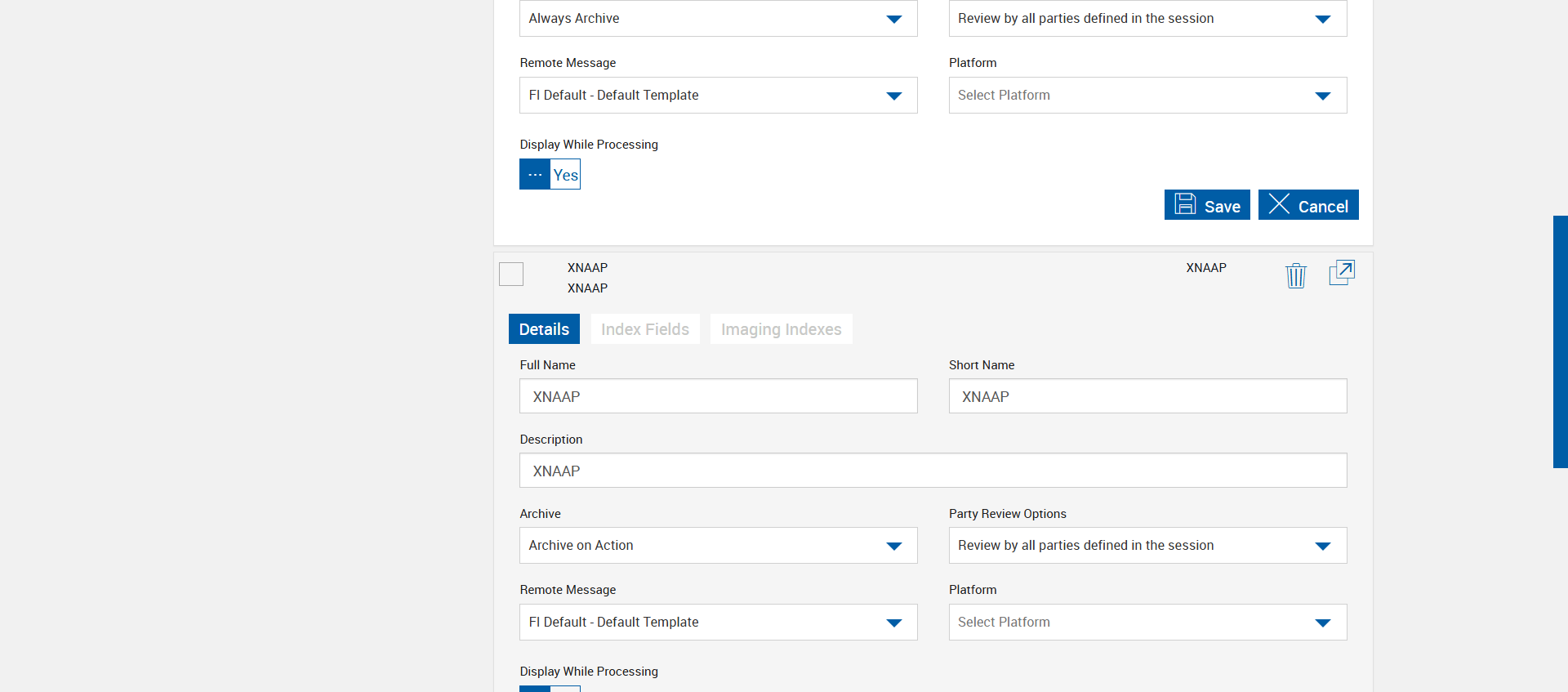This screenshot has height=692, width=1568.
Task: Open XNAAP record in pop-out window icon
Action: point(1342,273)
